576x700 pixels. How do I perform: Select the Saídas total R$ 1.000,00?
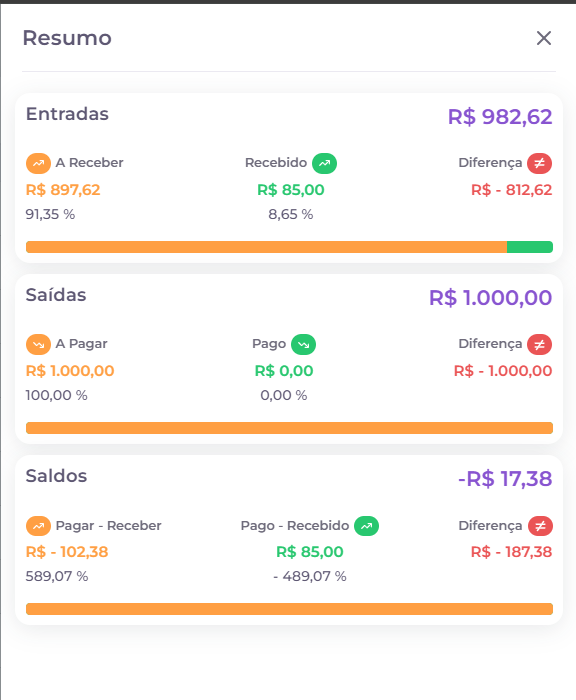pyautogui.click(x=491, y=298)
